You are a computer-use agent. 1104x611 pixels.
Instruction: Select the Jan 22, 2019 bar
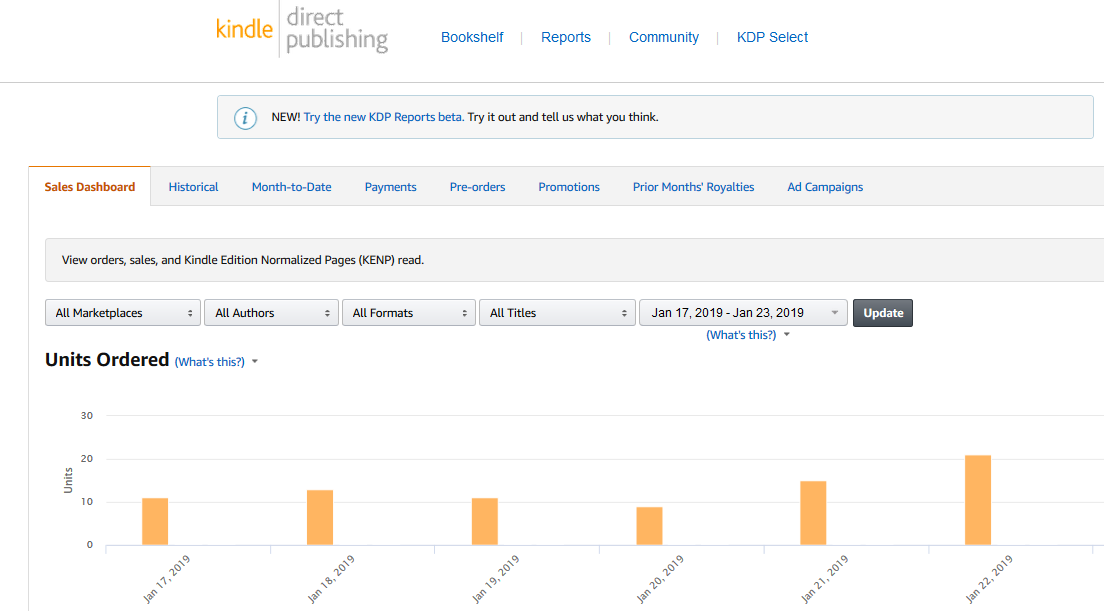978,500
